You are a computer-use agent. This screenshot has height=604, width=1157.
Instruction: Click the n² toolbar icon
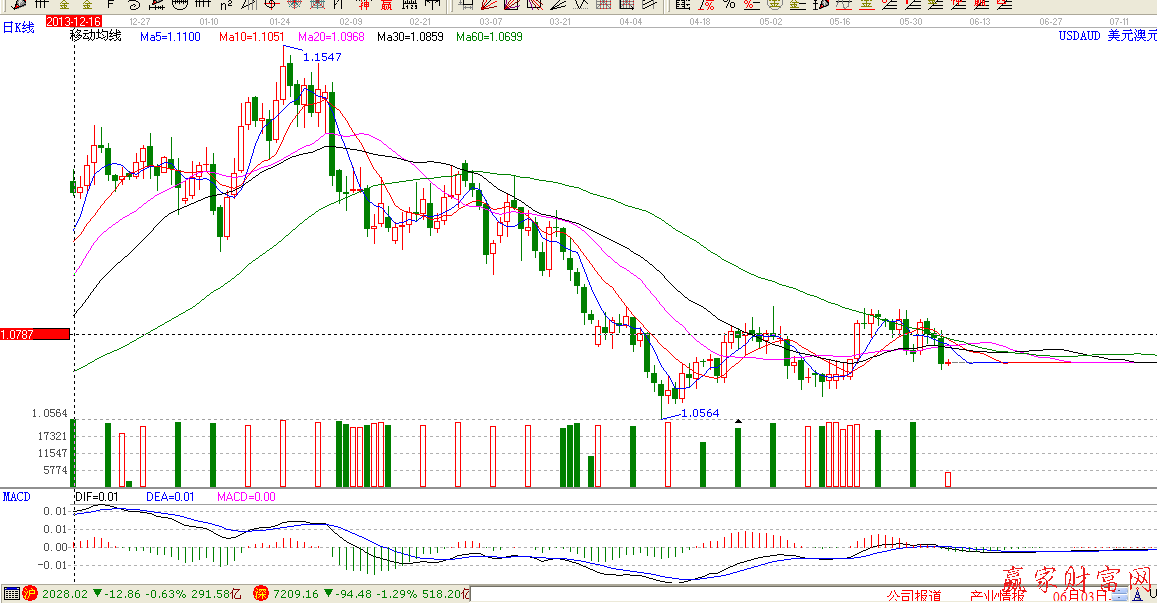pos(226,5)
